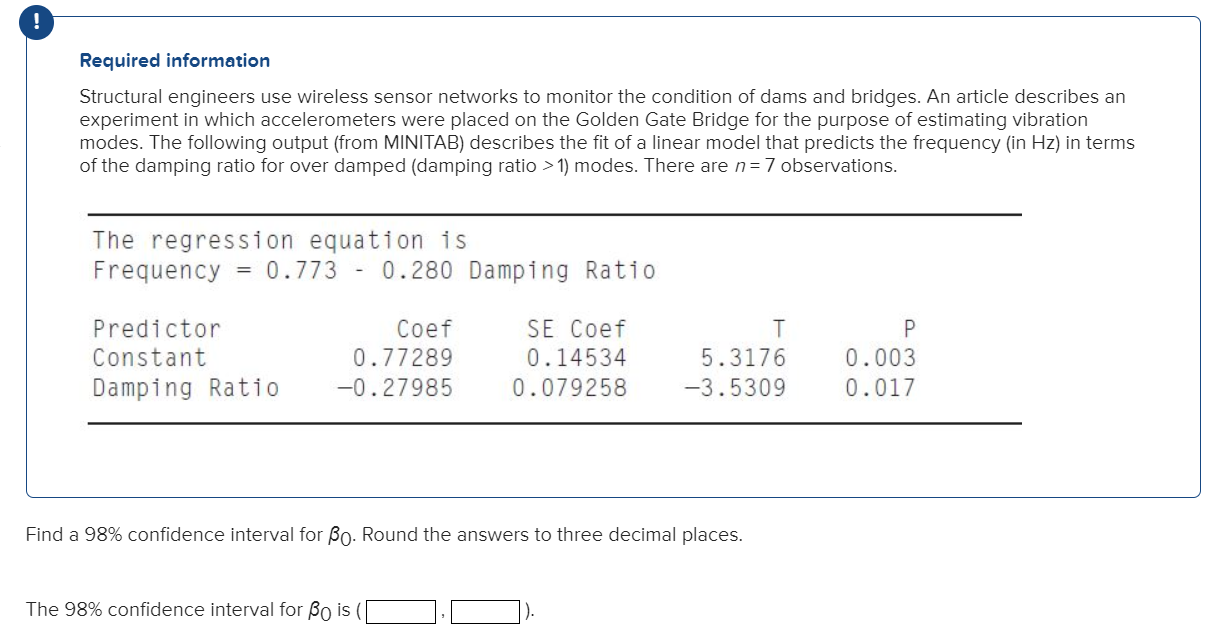Viewport: 1216px width, 638px height.
Task: Select the SE Coef value 0.14534
Action: (578, 357)
